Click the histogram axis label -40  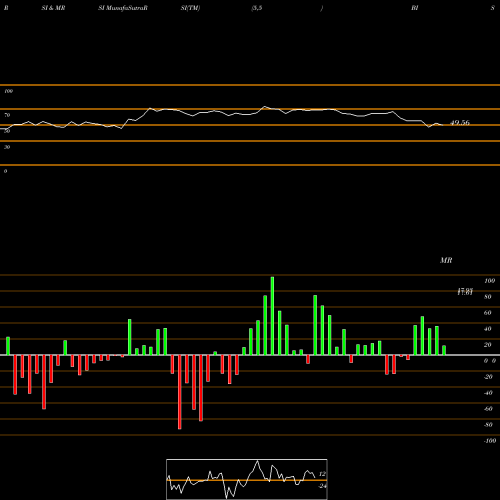pos(488,393)
